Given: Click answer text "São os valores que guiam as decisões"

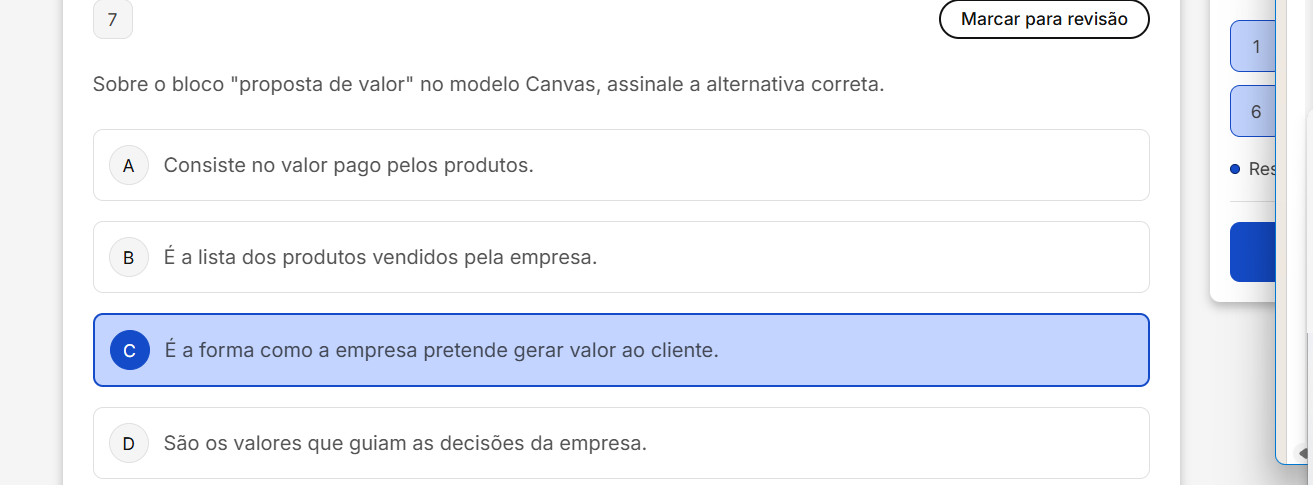Looking at the screenshot, I should (405, 443).
